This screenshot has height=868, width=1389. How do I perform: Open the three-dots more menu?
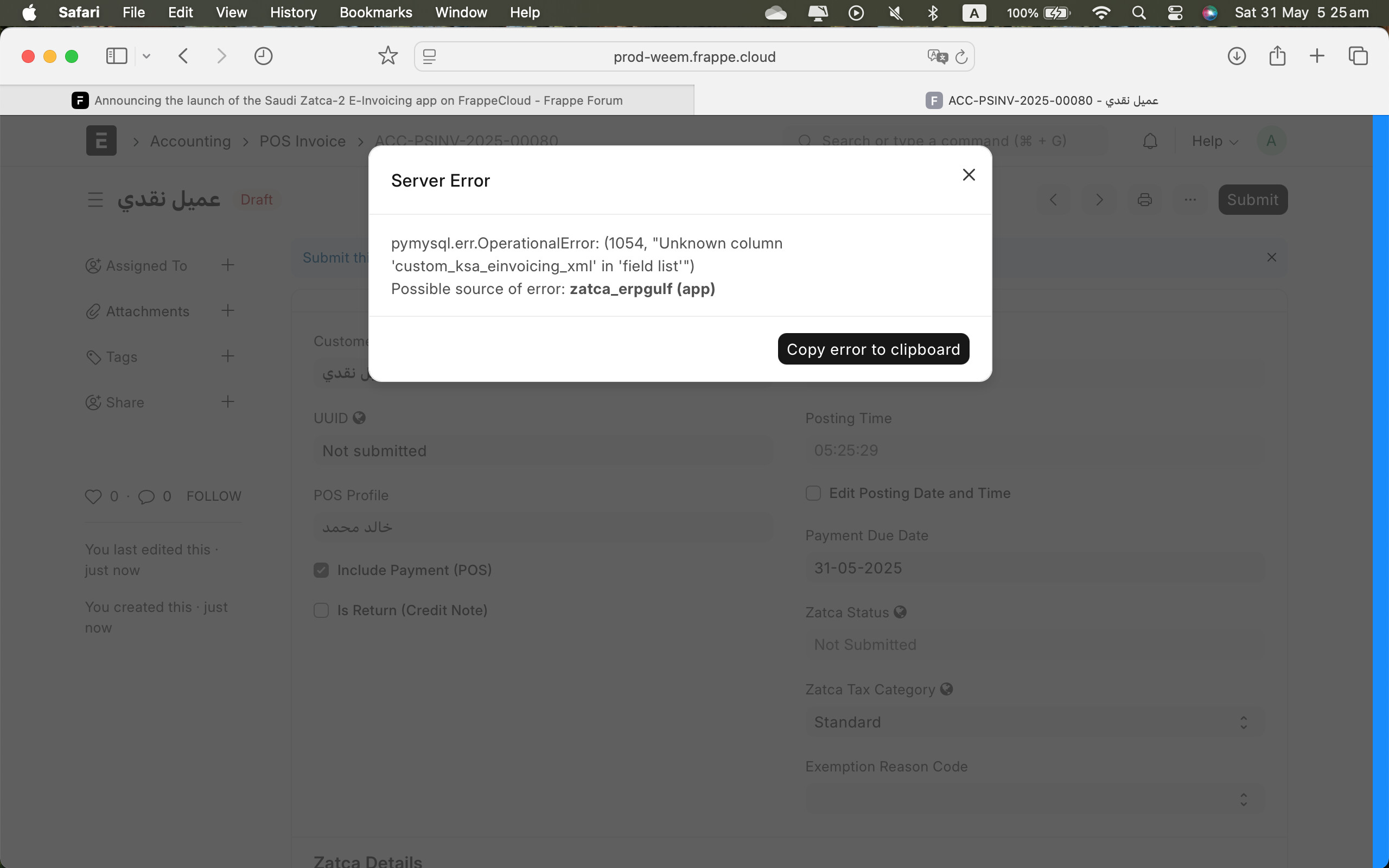point(1190,200)
